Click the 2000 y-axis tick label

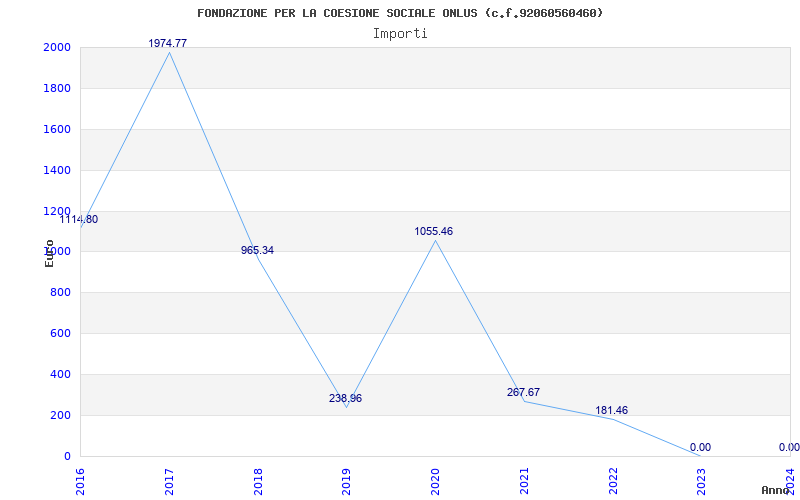click(x=57, y=47)
